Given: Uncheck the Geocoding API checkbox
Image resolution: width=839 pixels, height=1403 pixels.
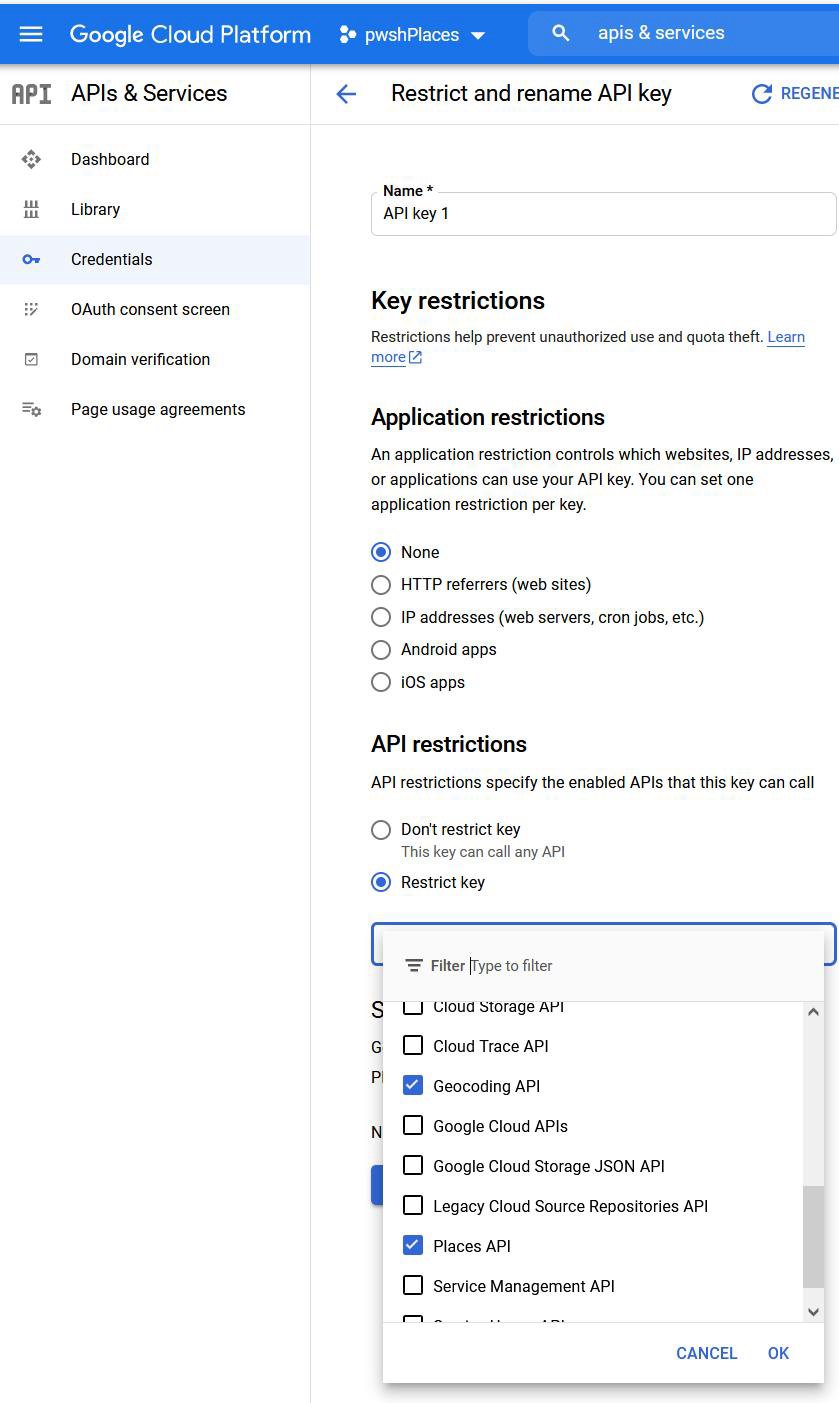Looking at the screenshot, I should point(413,1086).
